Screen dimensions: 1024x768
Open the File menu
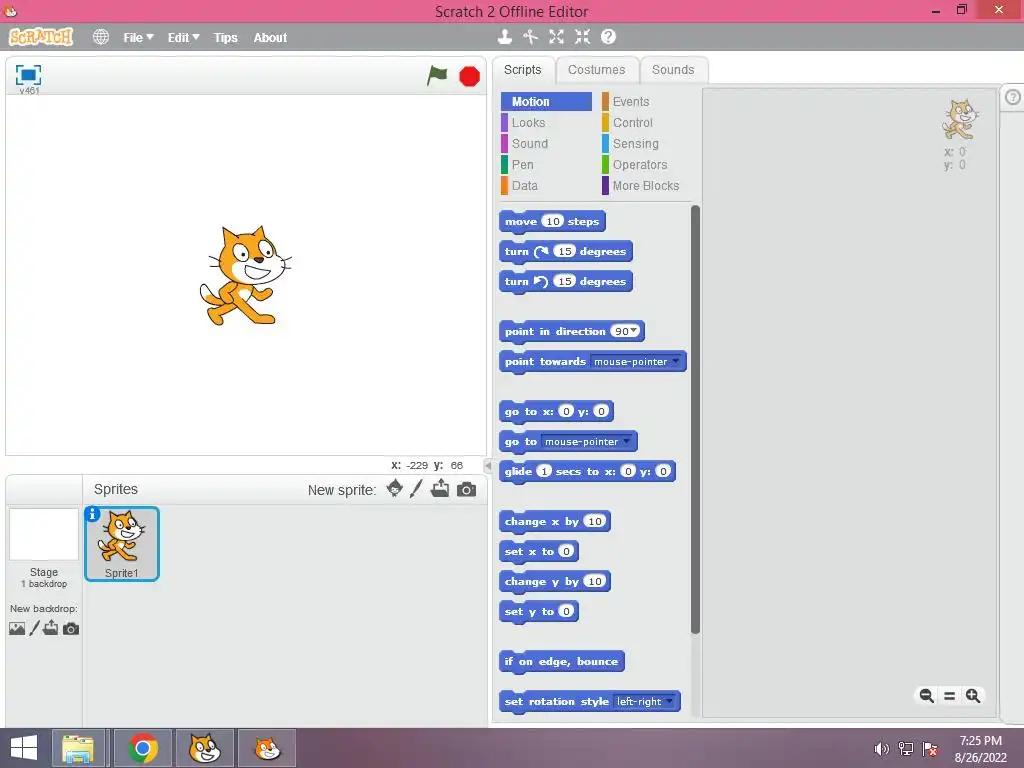click(x=138, y=38)
